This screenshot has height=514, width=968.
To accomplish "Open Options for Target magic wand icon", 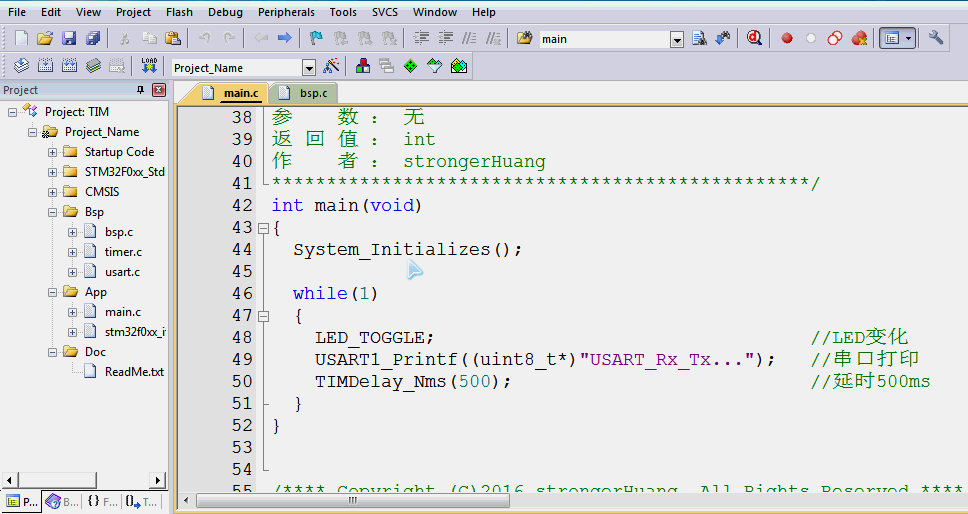I will tap(332, 66).
